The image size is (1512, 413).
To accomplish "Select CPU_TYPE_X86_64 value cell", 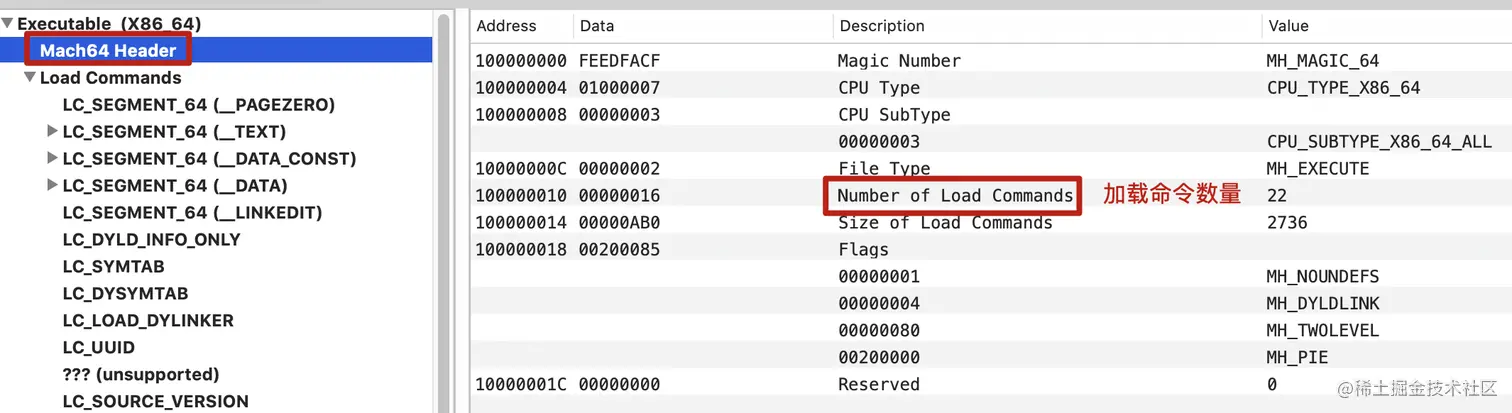I will coord(1343,87).
